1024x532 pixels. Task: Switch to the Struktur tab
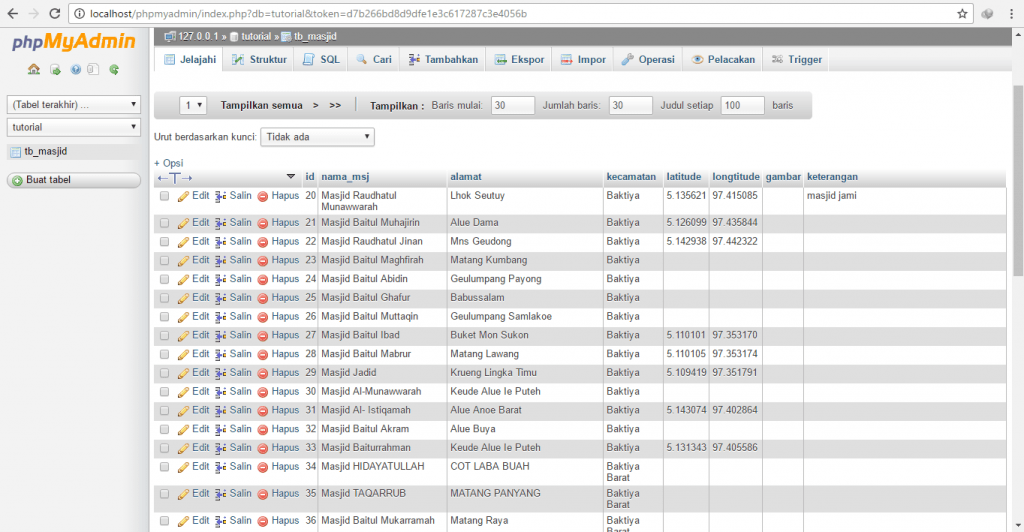pos(259,59)
